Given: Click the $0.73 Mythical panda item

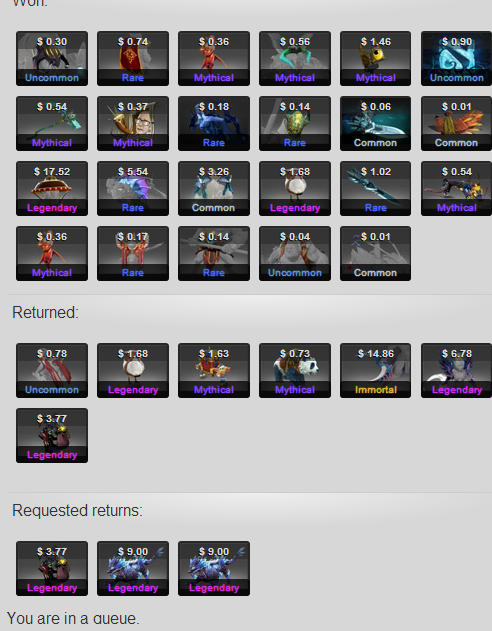Looking at the screenshot, I should point(295,370).
